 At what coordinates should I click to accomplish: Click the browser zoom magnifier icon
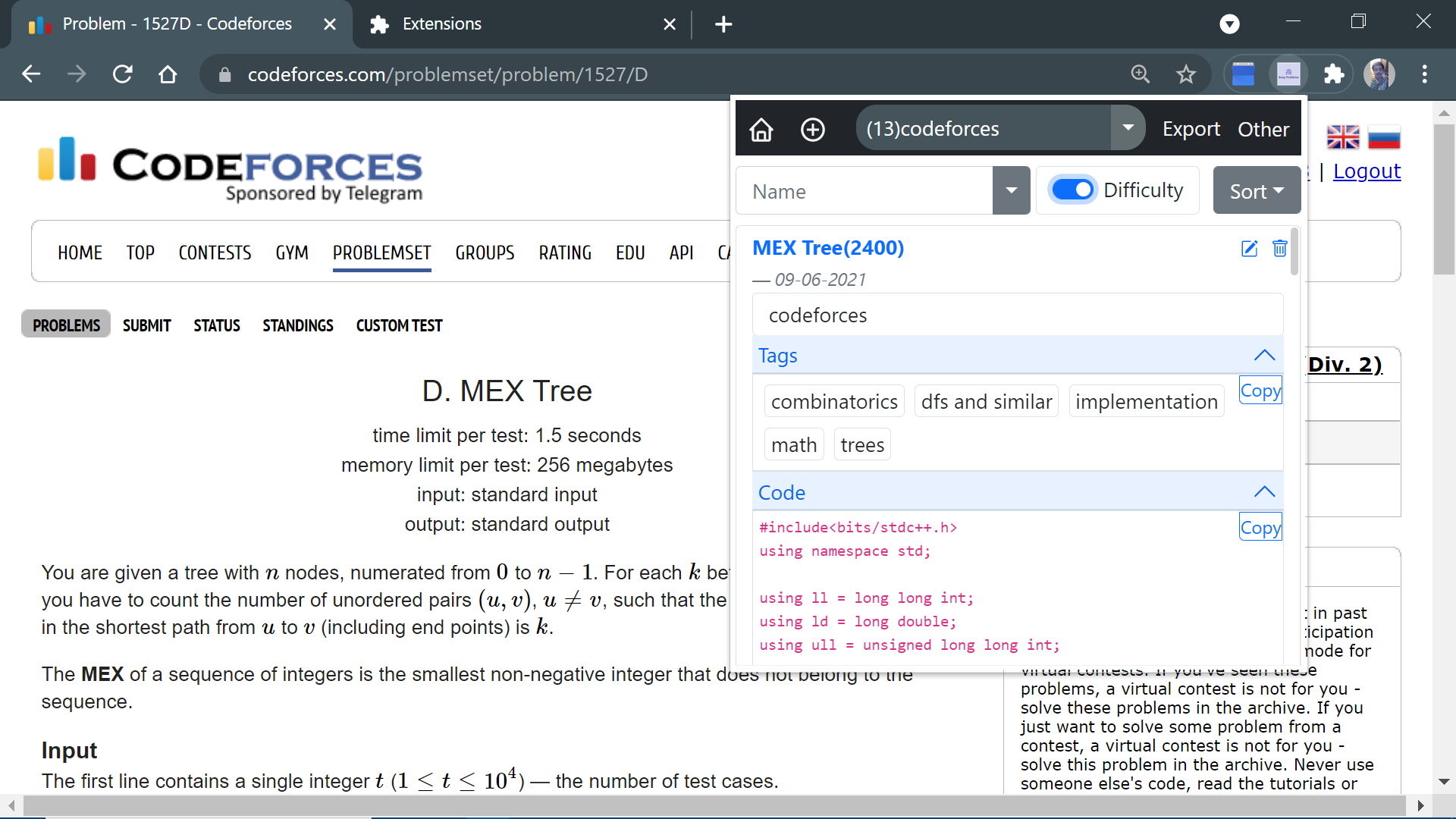click(1141, 74)
